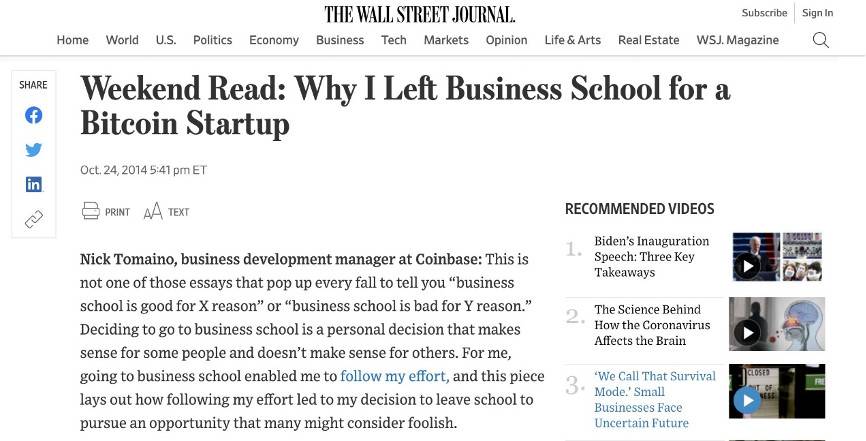Copy article link icon
The image size is (866, 441).
pos(34,219)
